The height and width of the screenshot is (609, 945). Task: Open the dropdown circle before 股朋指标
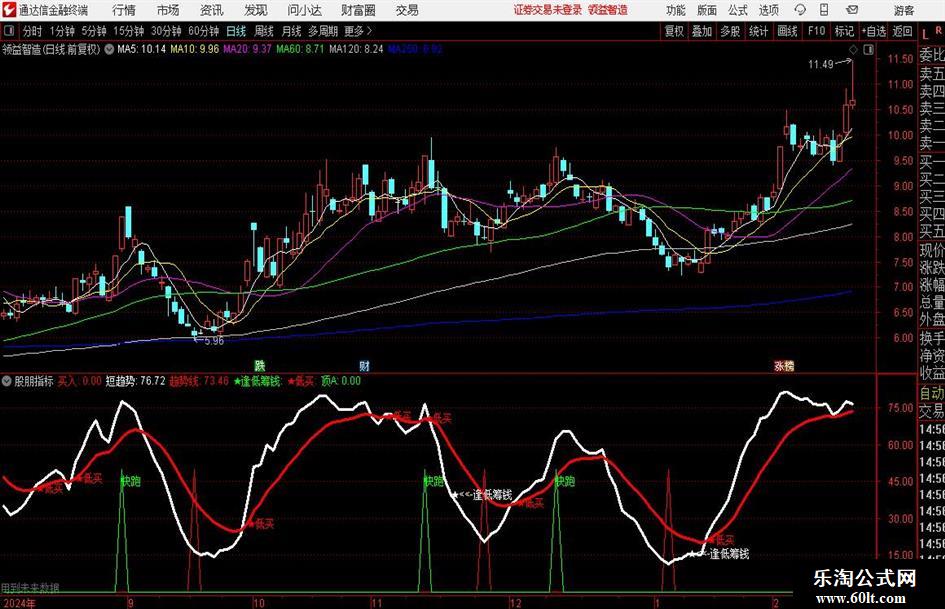(7, 381)
